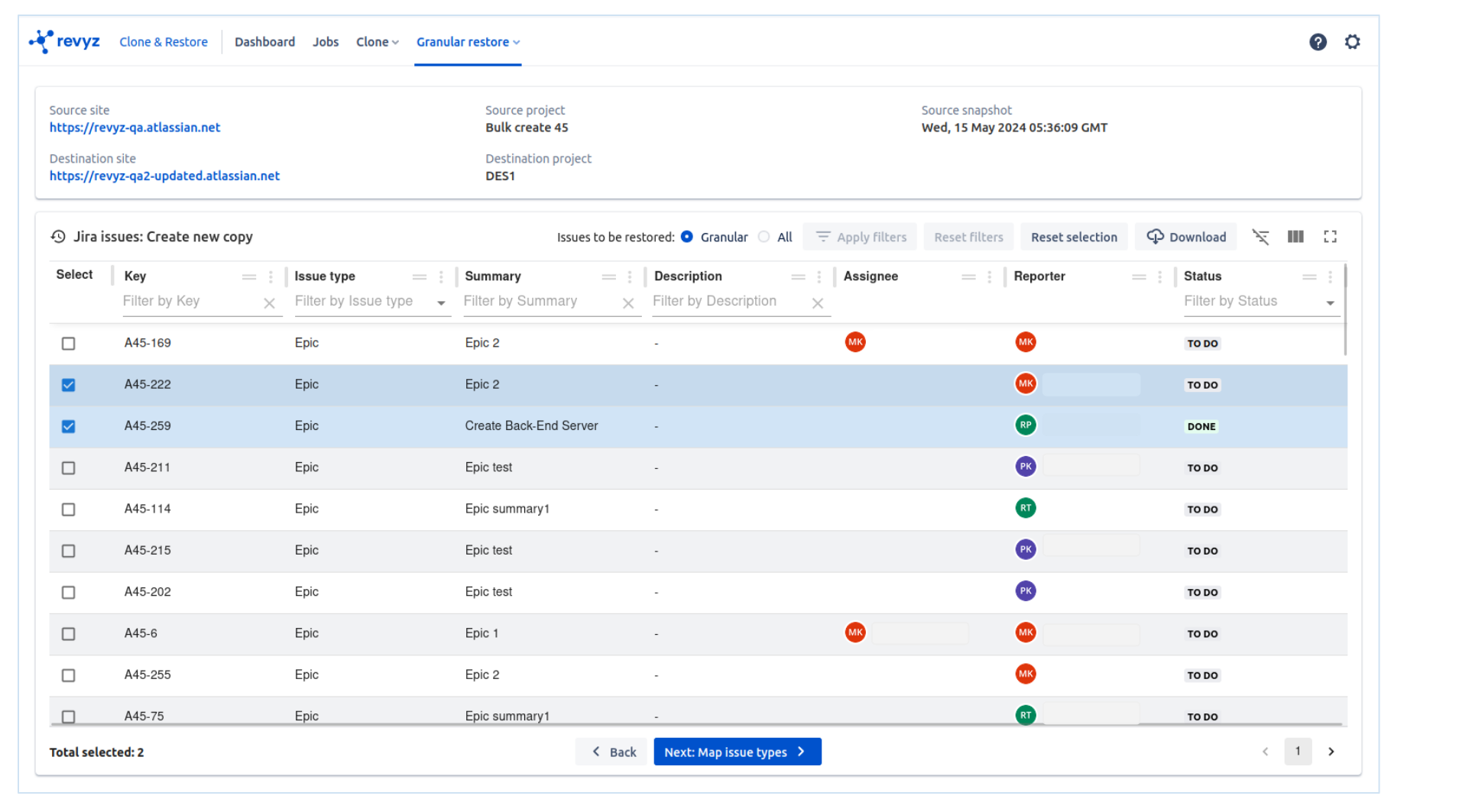Click the DONE status of A45-259
The height and width of the screenshot is (812, 1459).
click(x=1201, y=427)
